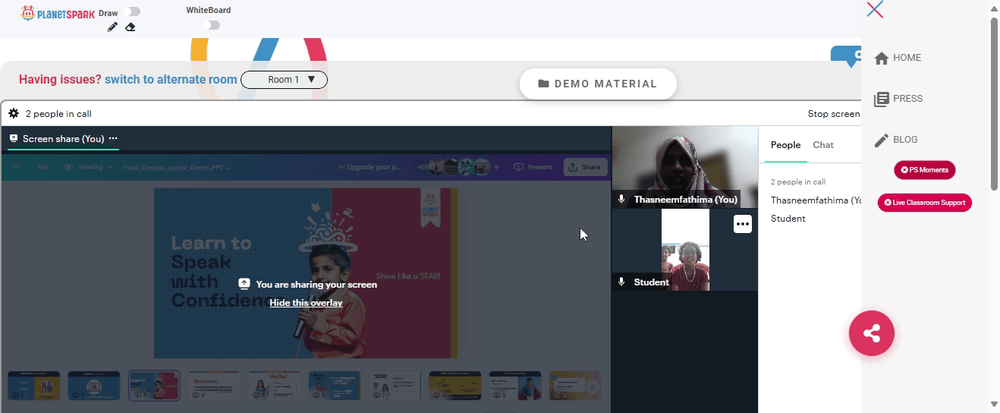
Task: Click Student microphone icon
Action: coord(621,282)
